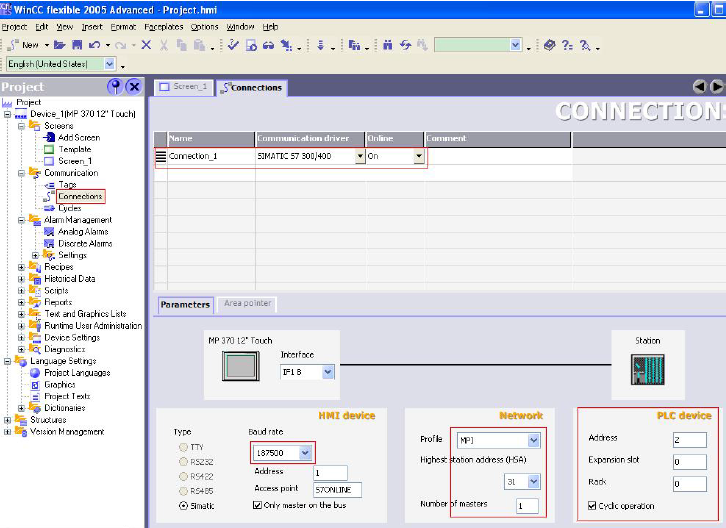Screen dimensions: 726x528
Task: Close the Project panel with X icon
Action: tap(134, 87)
